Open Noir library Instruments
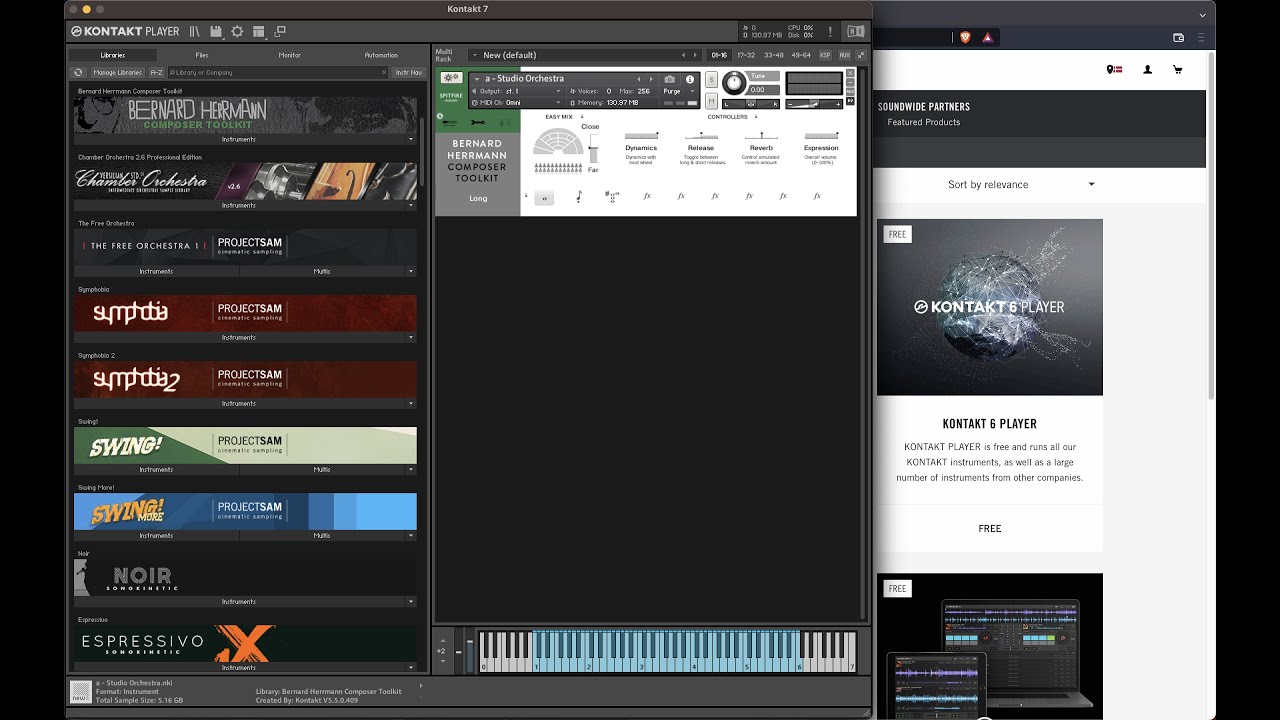The image size is (1280, 720). pyautogui.click(x=239, y=601)
